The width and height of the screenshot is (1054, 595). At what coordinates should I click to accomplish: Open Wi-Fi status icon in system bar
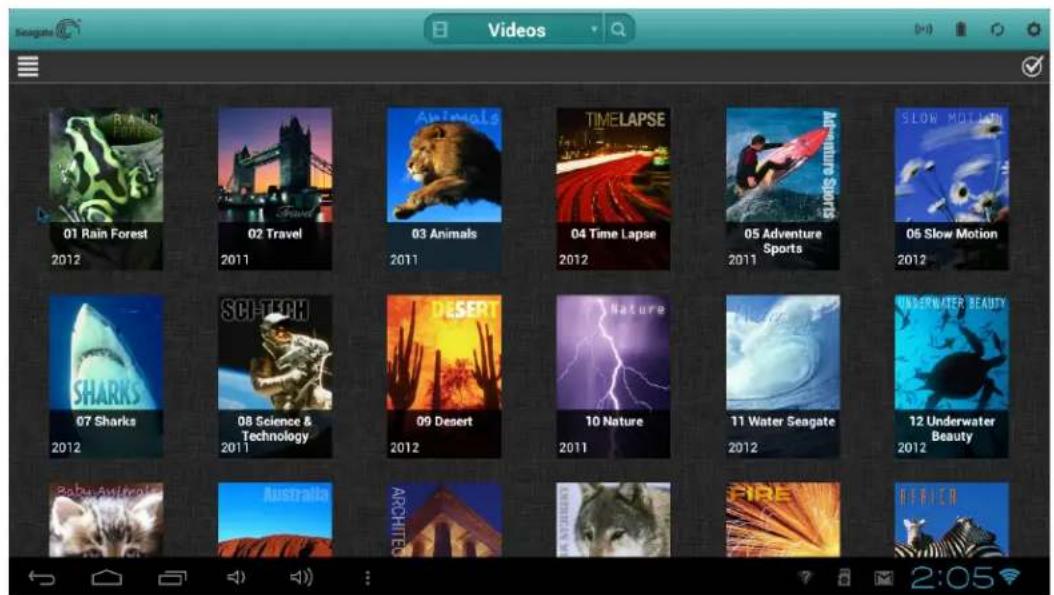[1010, 576]
